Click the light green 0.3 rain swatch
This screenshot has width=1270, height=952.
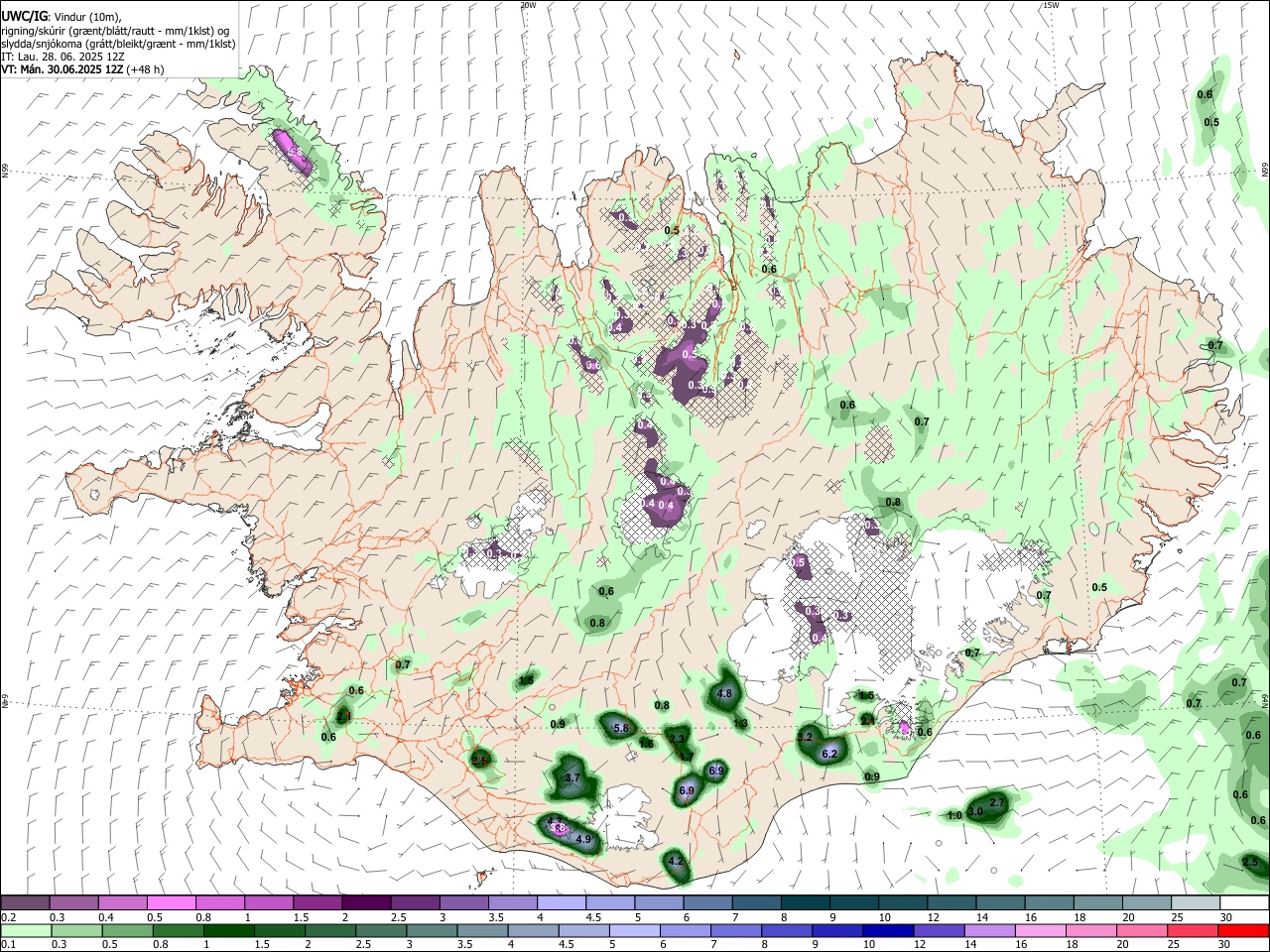pyautogui.click(x=76, y=930)
